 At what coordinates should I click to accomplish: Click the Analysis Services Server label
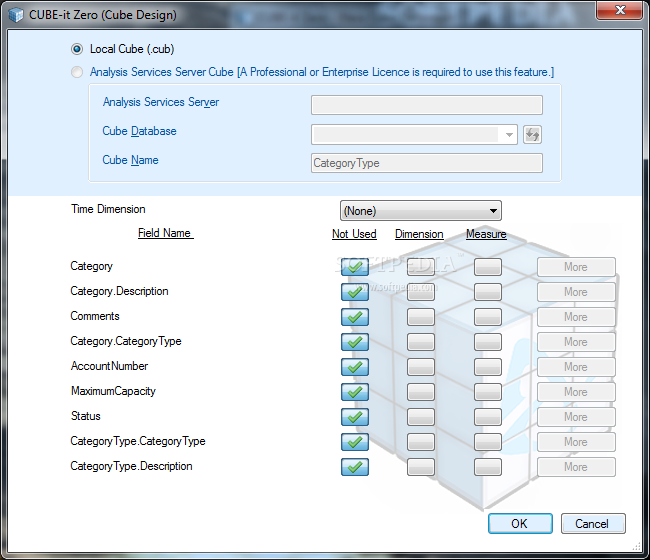161,102
